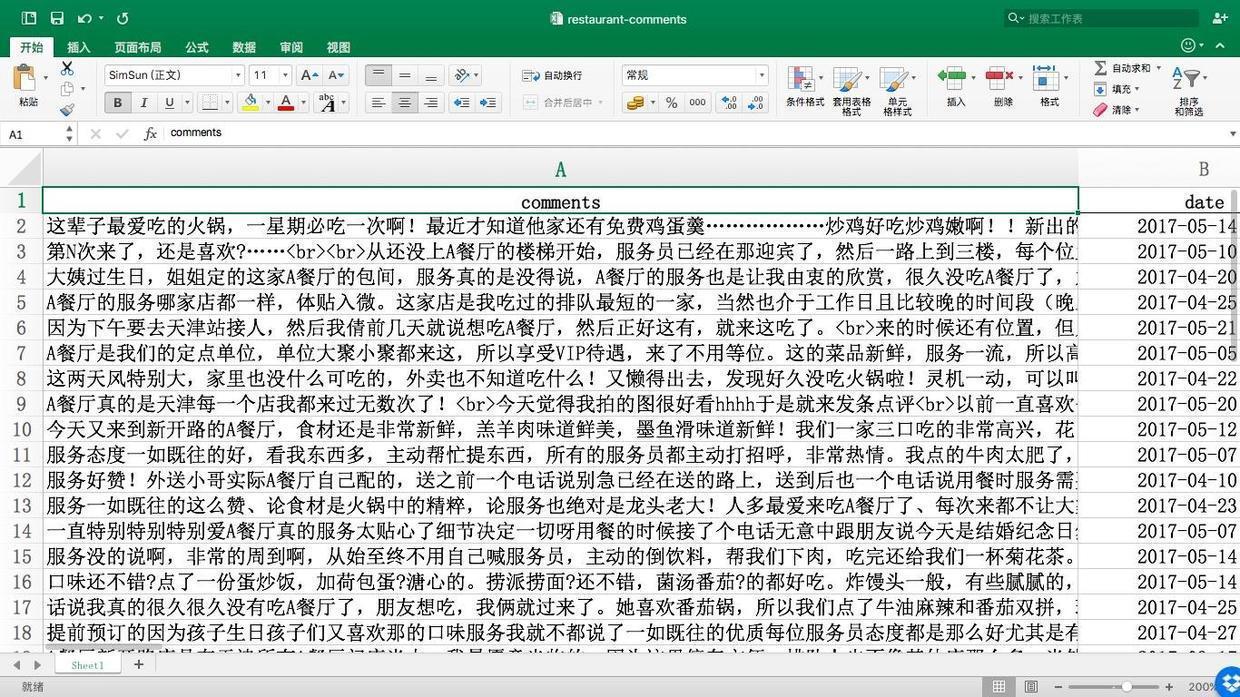
Task: Add a new worksheet with the plus button
Action: click(x=139, y=664)
